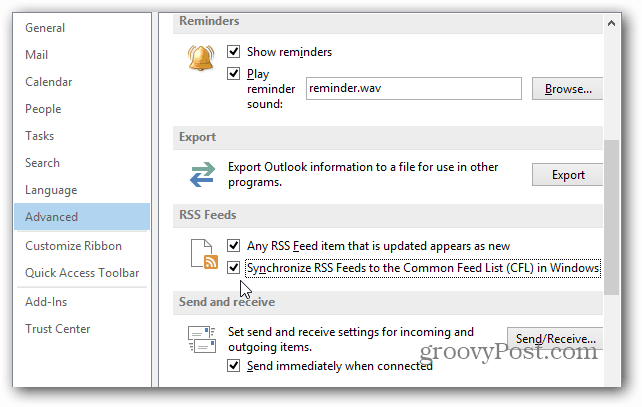Go to Trust Center settings

[x=57, y=329]
